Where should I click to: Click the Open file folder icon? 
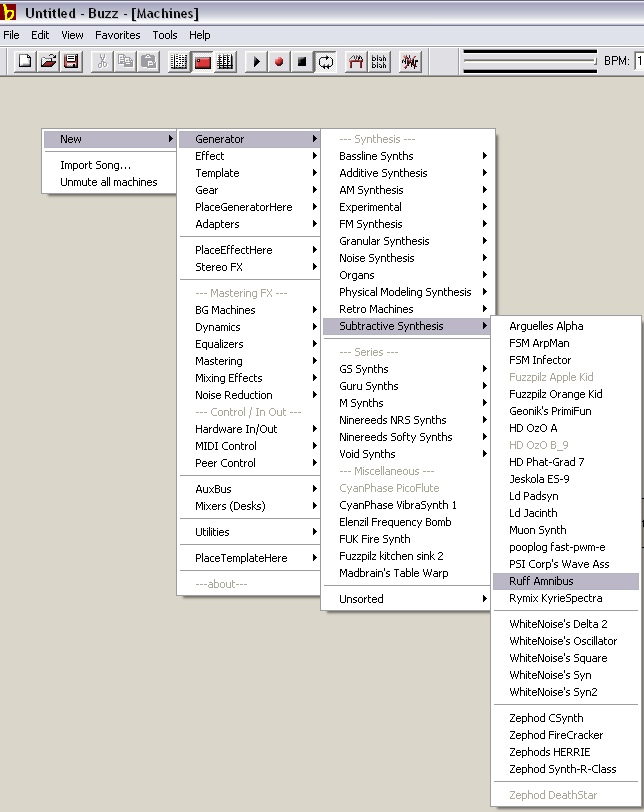click(x=48, y=62)
